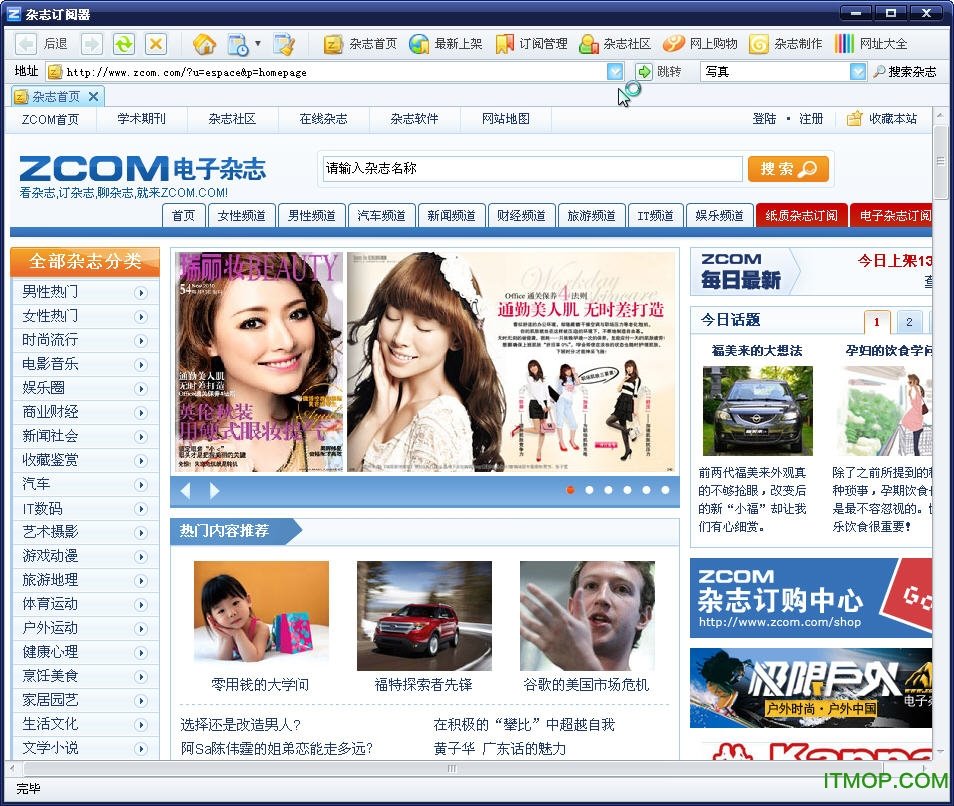The image size is (954, 806).
Task: Open dropdown arrow next to history icon
Action: (258, 44)
